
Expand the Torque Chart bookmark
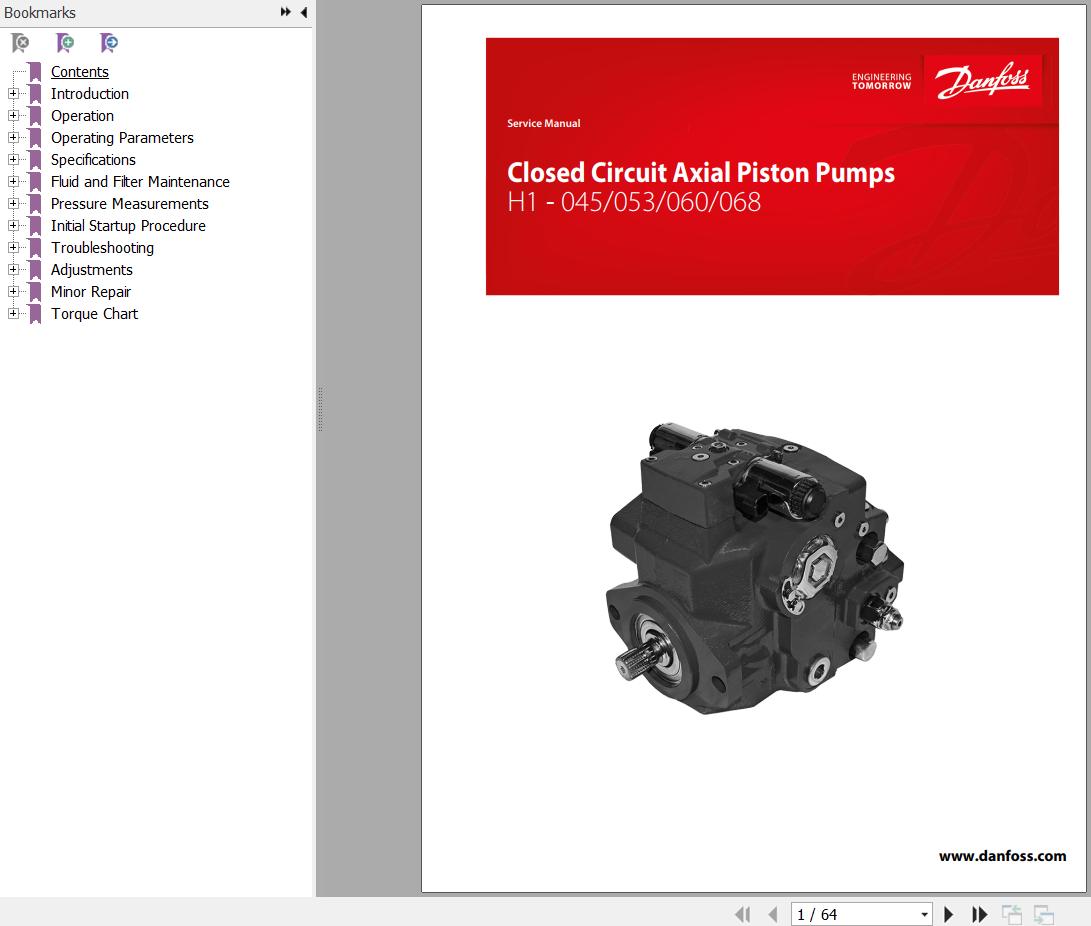(13, 314)
